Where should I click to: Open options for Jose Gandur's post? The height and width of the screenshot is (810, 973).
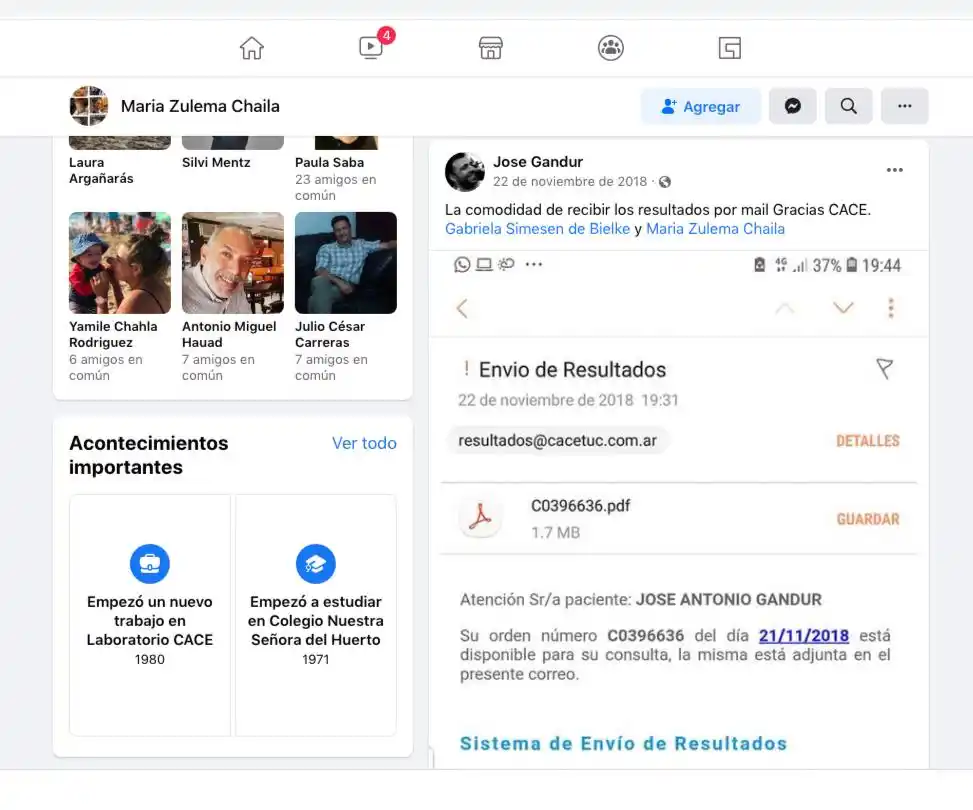pyautogui.click(x=894, y=169)
